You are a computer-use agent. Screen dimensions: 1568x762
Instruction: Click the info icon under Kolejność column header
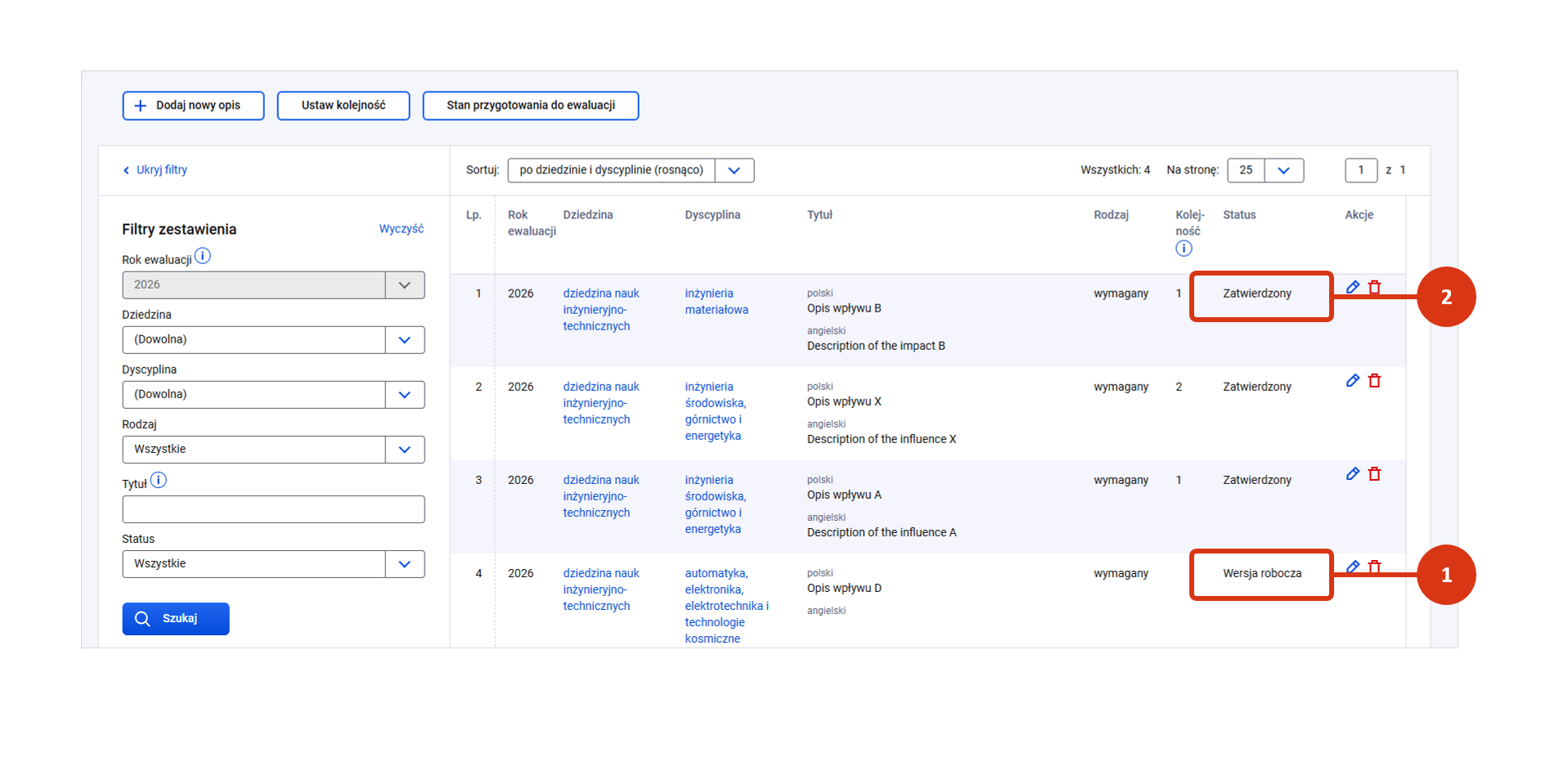1184,249
